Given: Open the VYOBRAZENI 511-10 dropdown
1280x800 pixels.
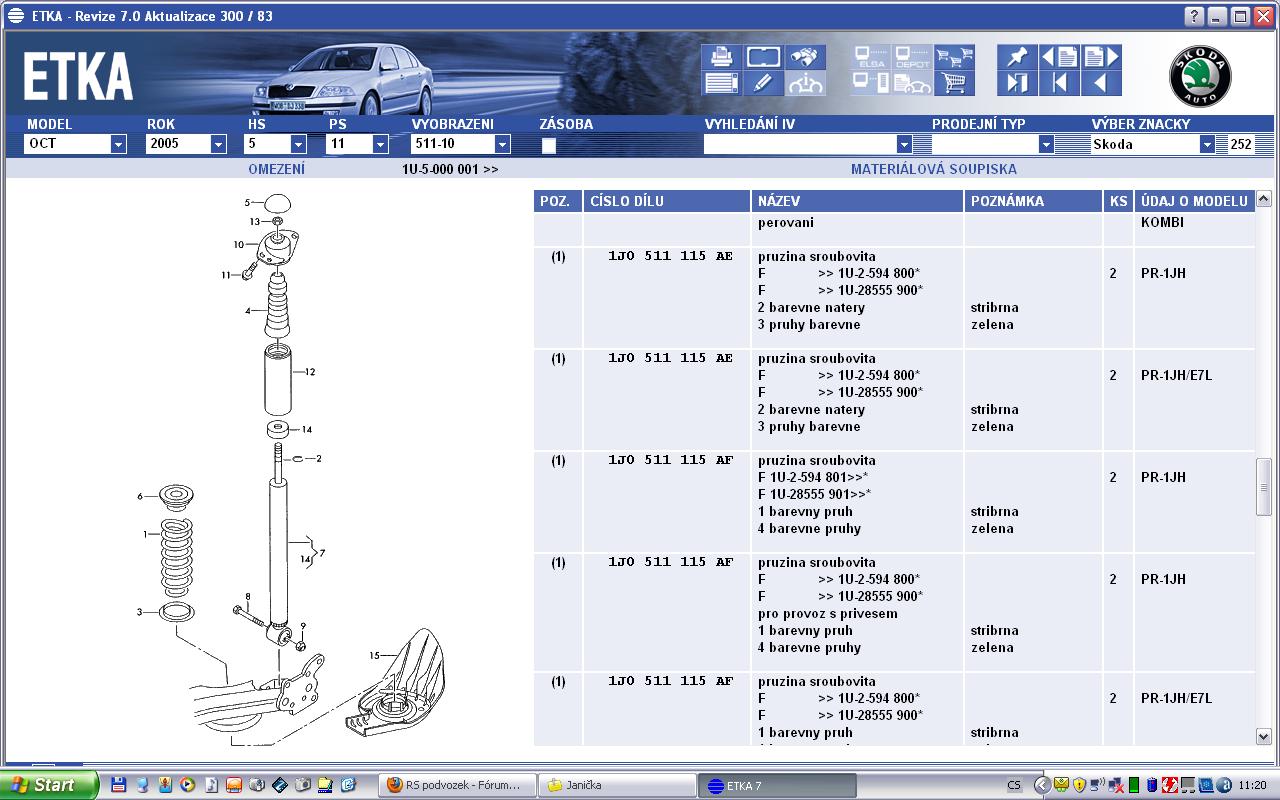Looking at the screenshot, I should 502,144.
